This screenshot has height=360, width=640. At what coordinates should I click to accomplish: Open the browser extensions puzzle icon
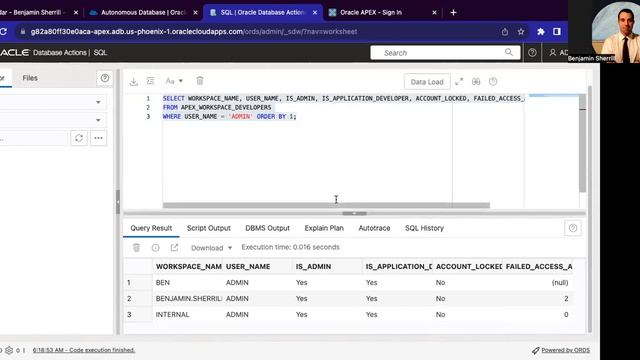(541, 32)
